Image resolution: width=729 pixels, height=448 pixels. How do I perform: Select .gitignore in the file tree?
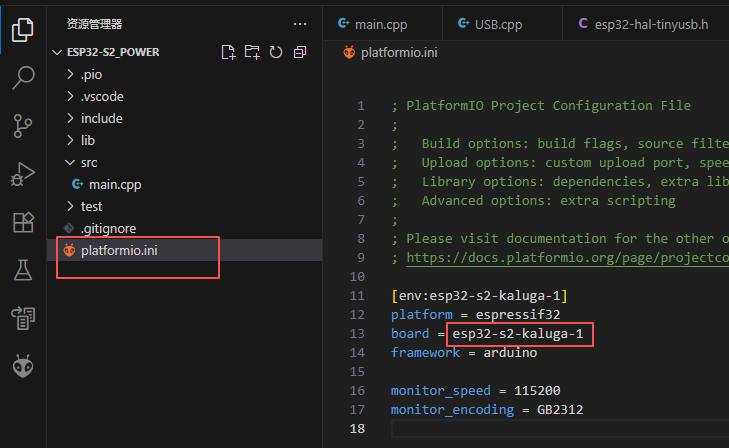pos(108,228)
